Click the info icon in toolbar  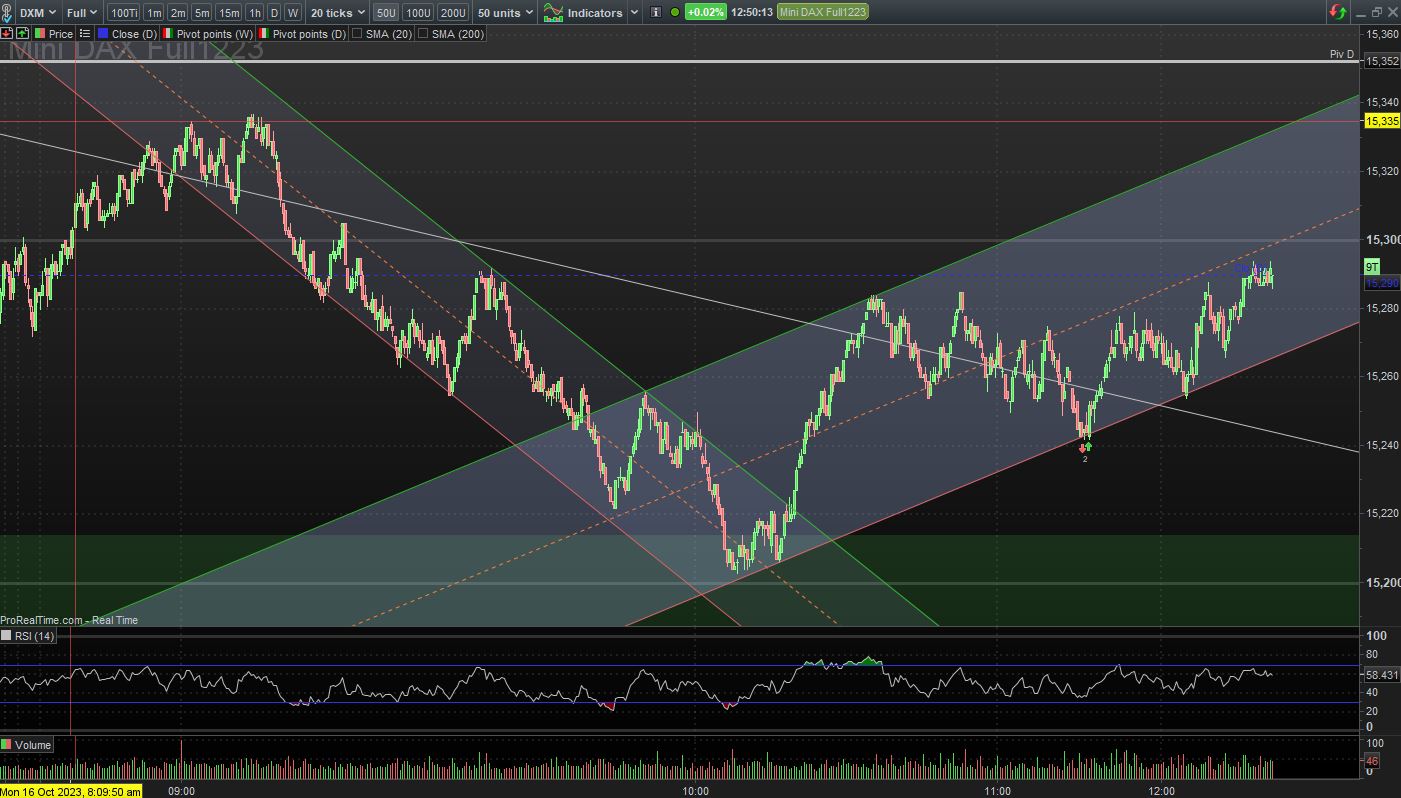coord(655,13)
